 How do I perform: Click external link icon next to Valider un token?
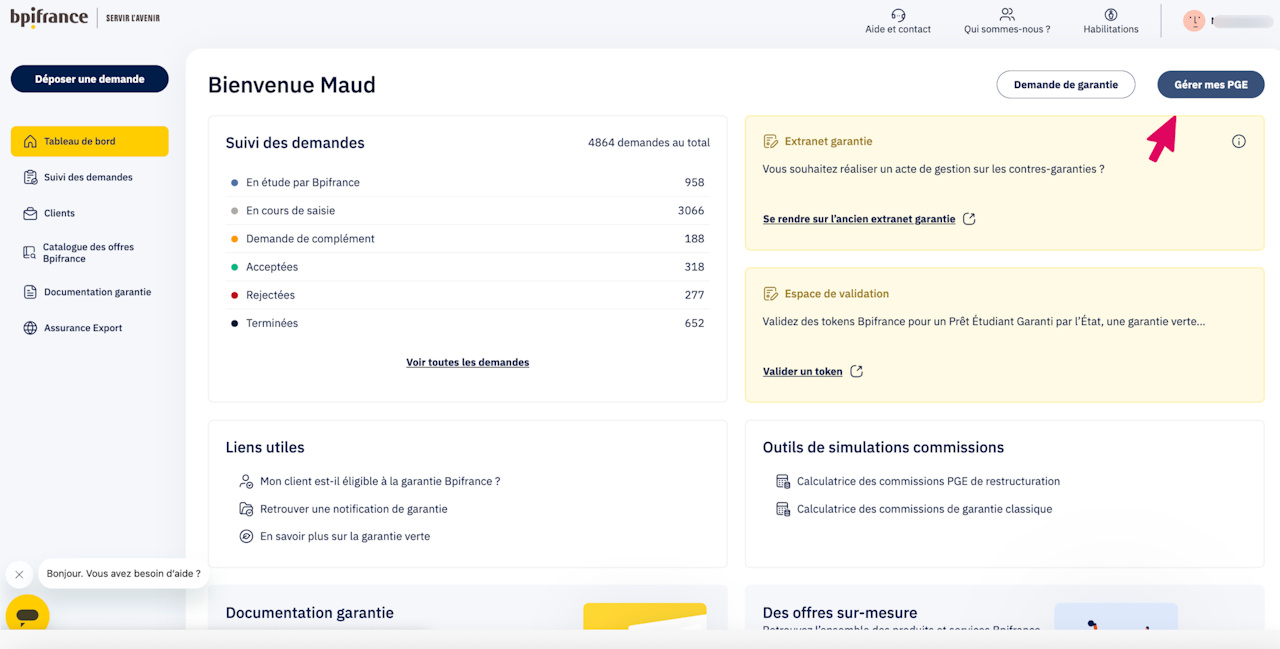coord(856,371)
